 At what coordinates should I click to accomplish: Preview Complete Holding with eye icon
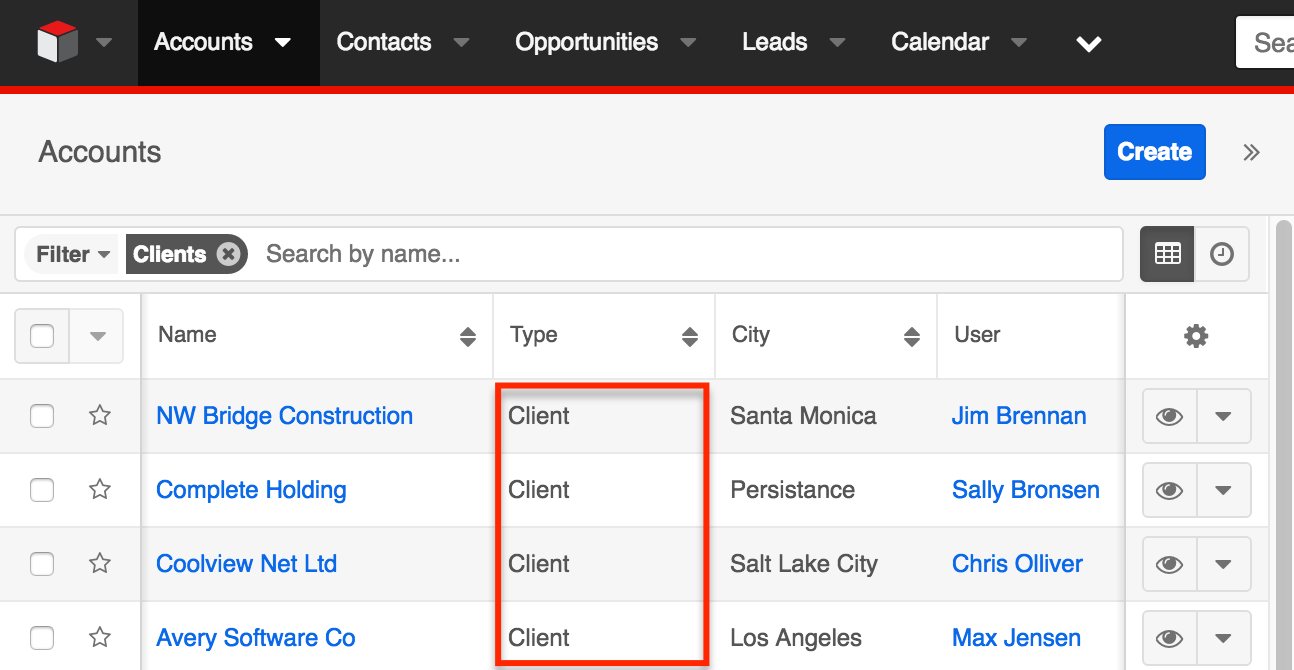[1169, 490]
